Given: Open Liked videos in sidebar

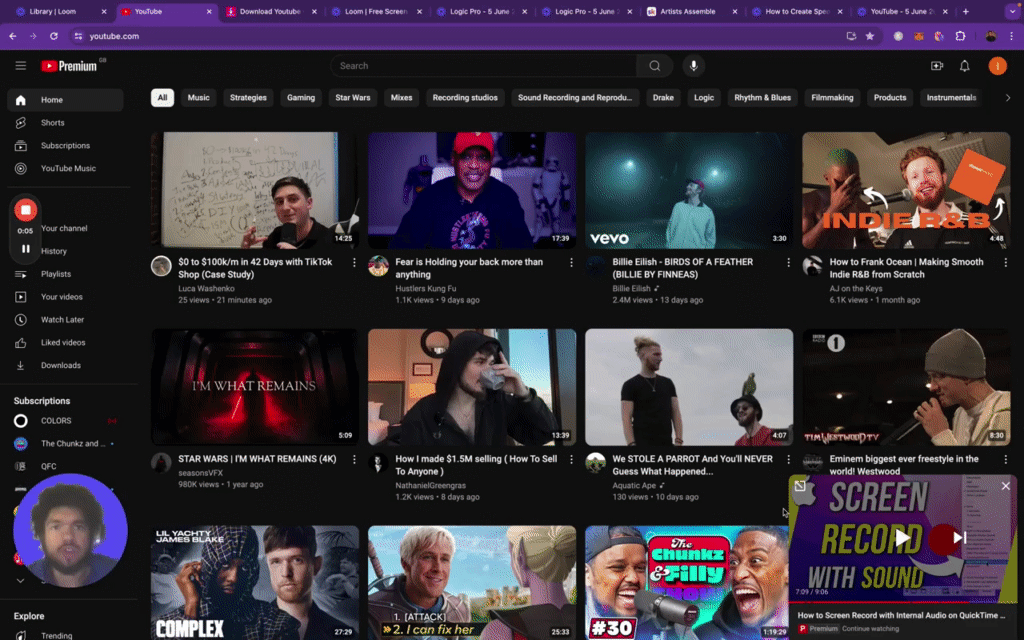Looking at the screenshot, I should click(65, 343).
